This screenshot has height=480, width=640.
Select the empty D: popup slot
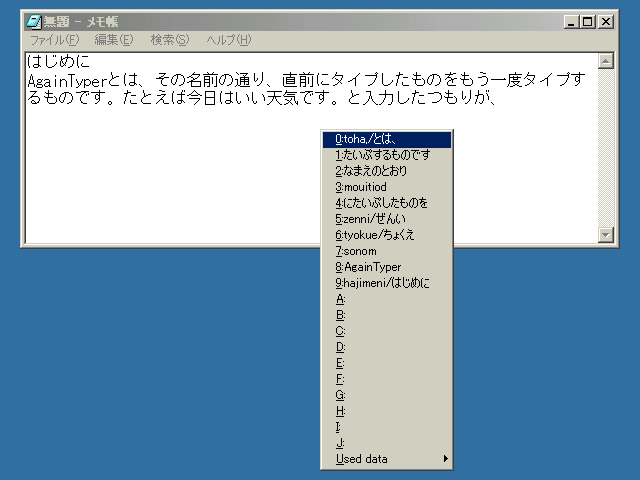(x=387, y=347)
